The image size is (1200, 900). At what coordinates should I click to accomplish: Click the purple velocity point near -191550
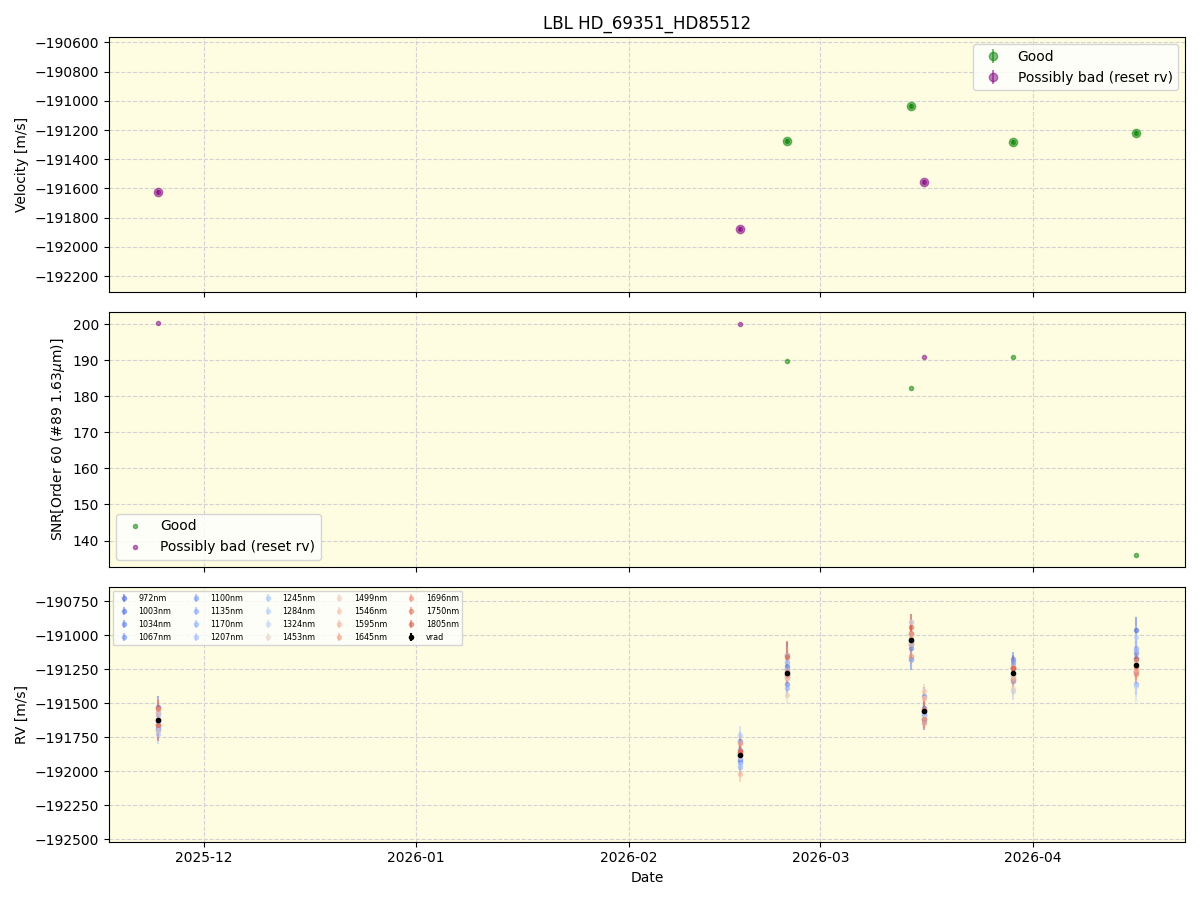924,182
